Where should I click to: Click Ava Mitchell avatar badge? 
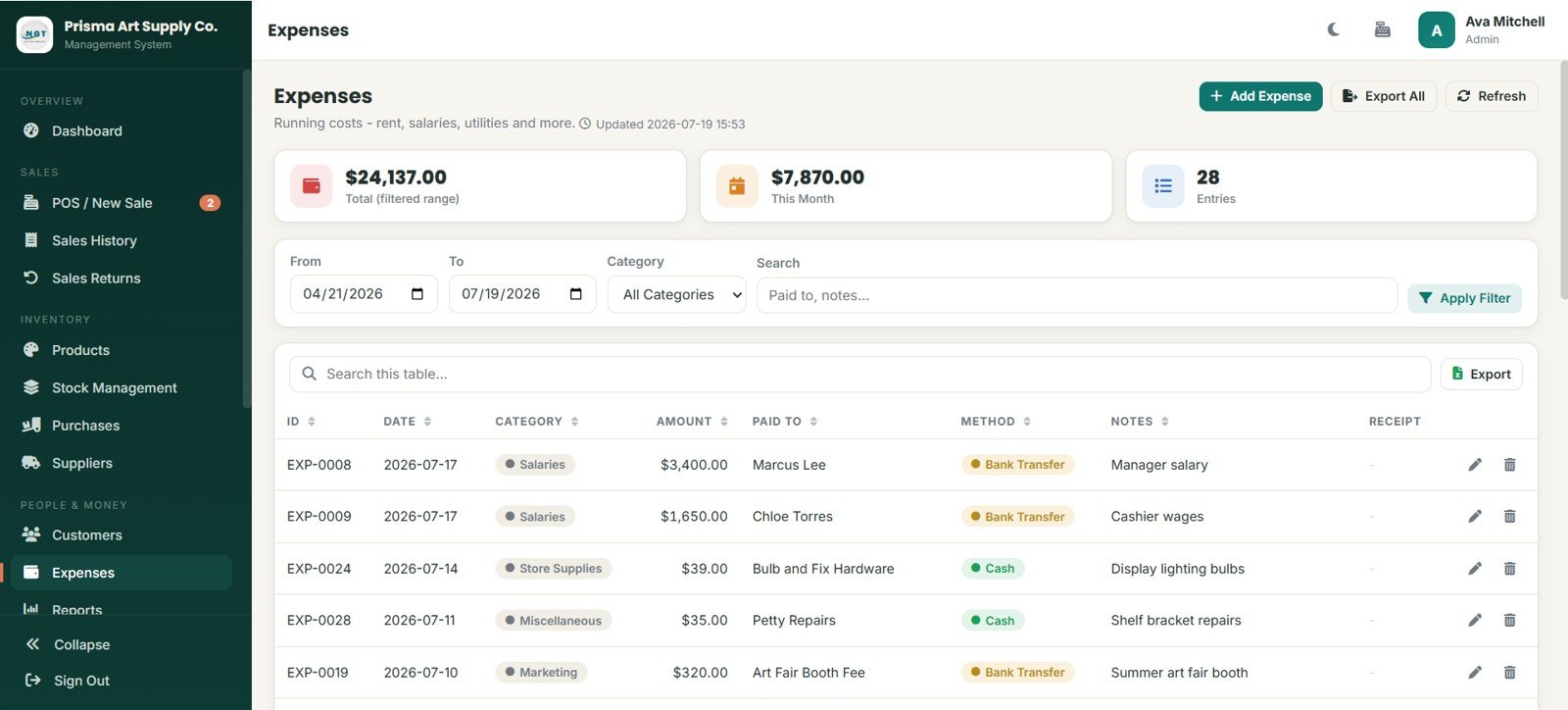pyautogui.click(x=1436, y=30)
